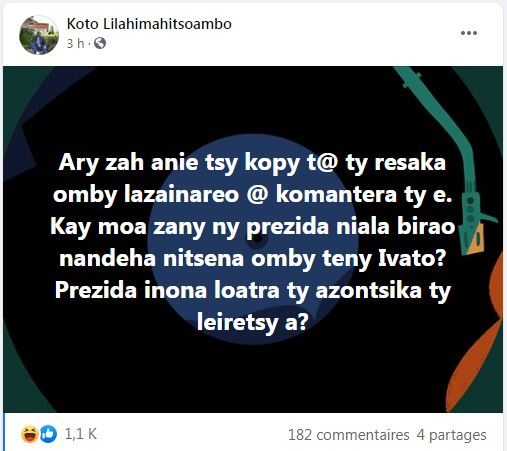Click the "3 h" post timestamp

[75, 43]
